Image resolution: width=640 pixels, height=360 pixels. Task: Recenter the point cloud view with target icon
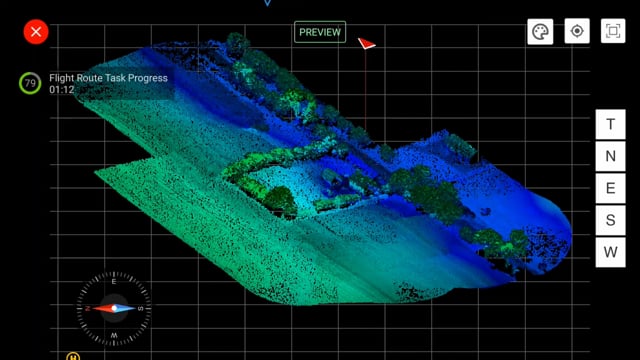click(x=577, y=31)
